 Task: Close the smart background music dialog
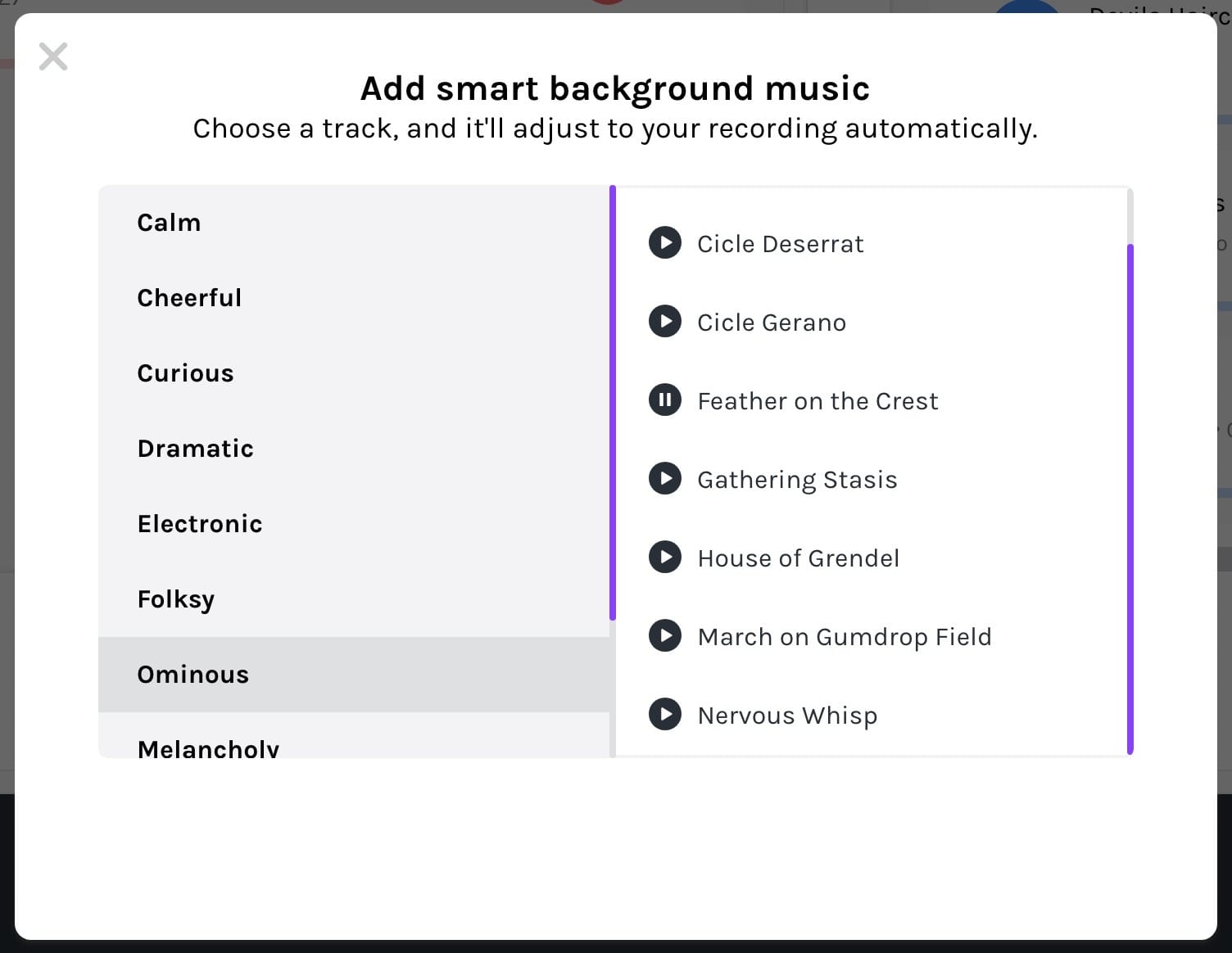tap(52, 56)
